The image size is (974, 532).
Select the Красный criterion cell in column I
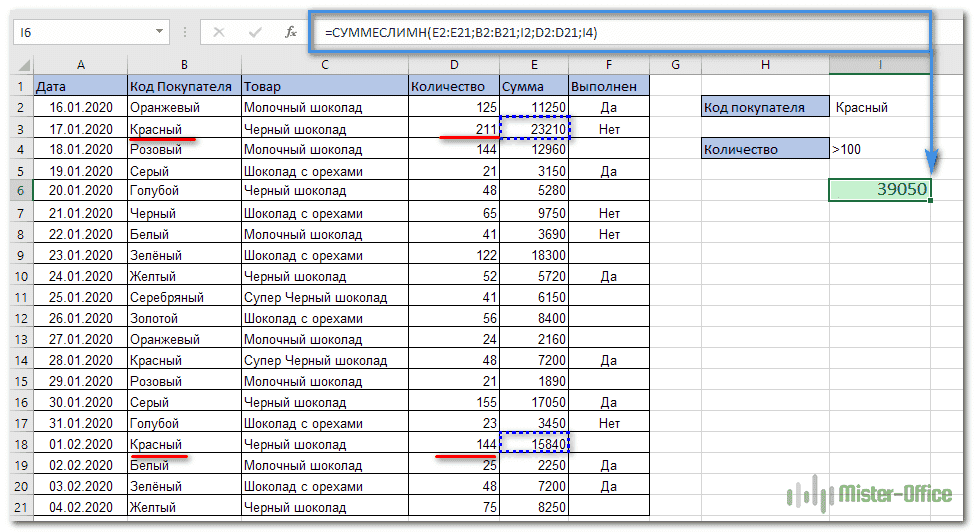(x=879, y=107)
